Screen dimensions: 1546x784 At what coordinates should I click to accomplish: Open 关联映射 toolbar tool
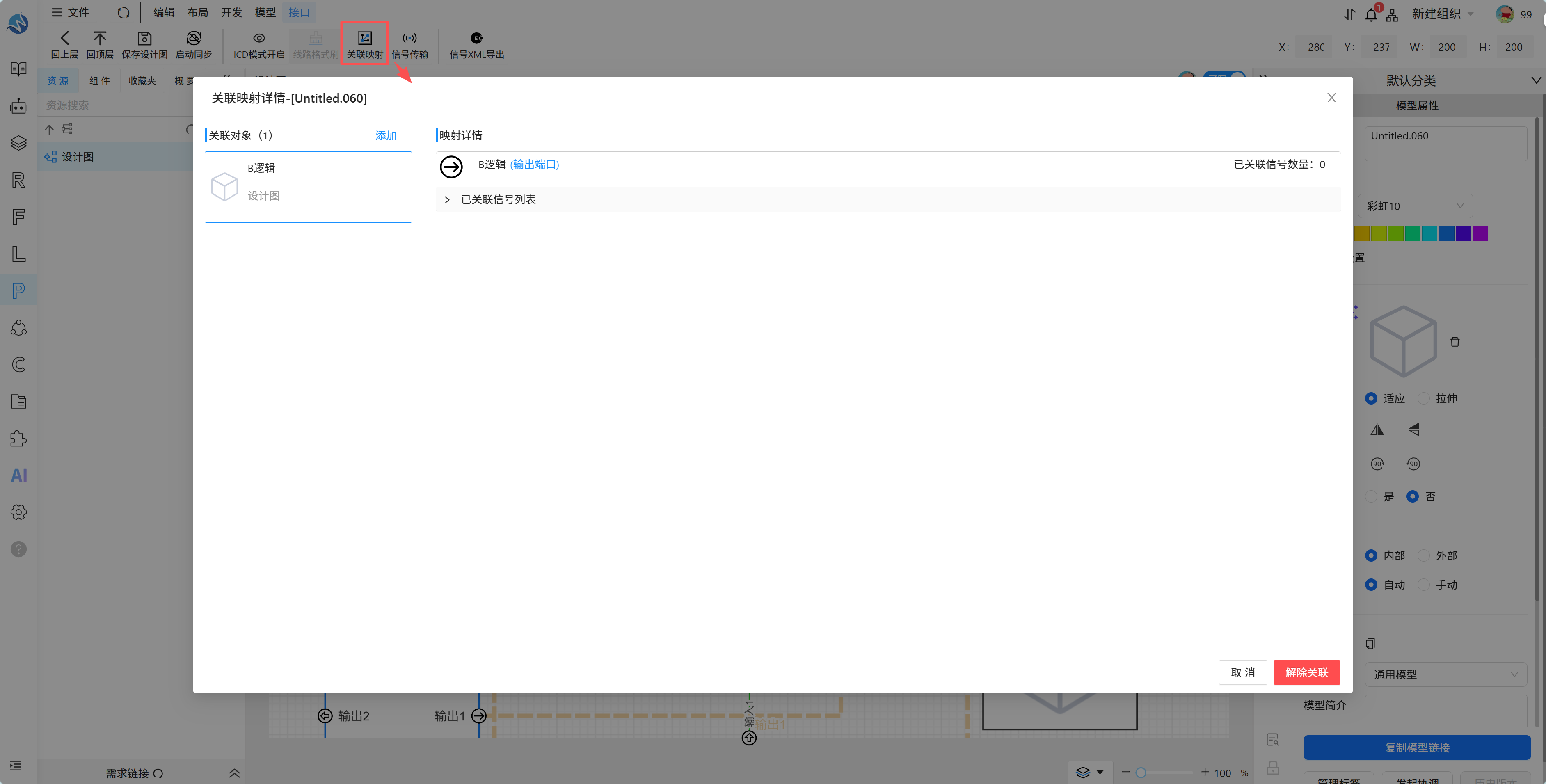(365, 44)
